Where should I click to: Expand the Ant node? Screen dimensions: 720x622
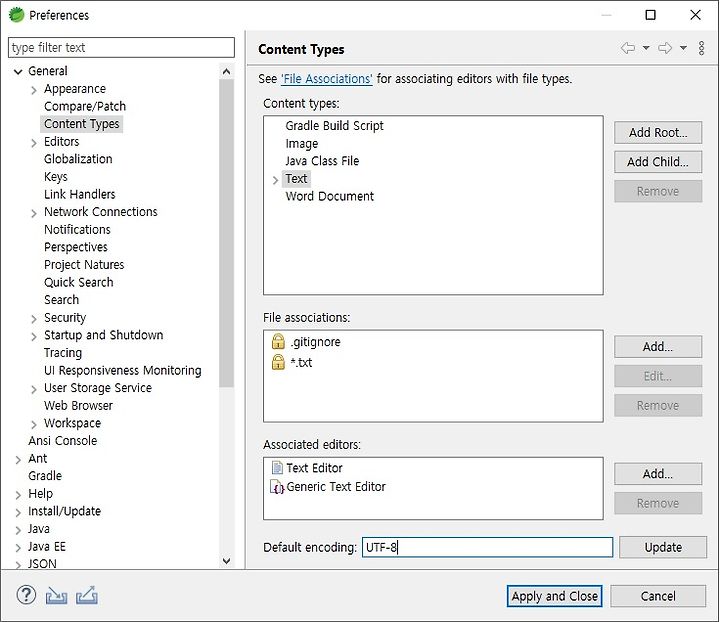click(x=18, y=459)
